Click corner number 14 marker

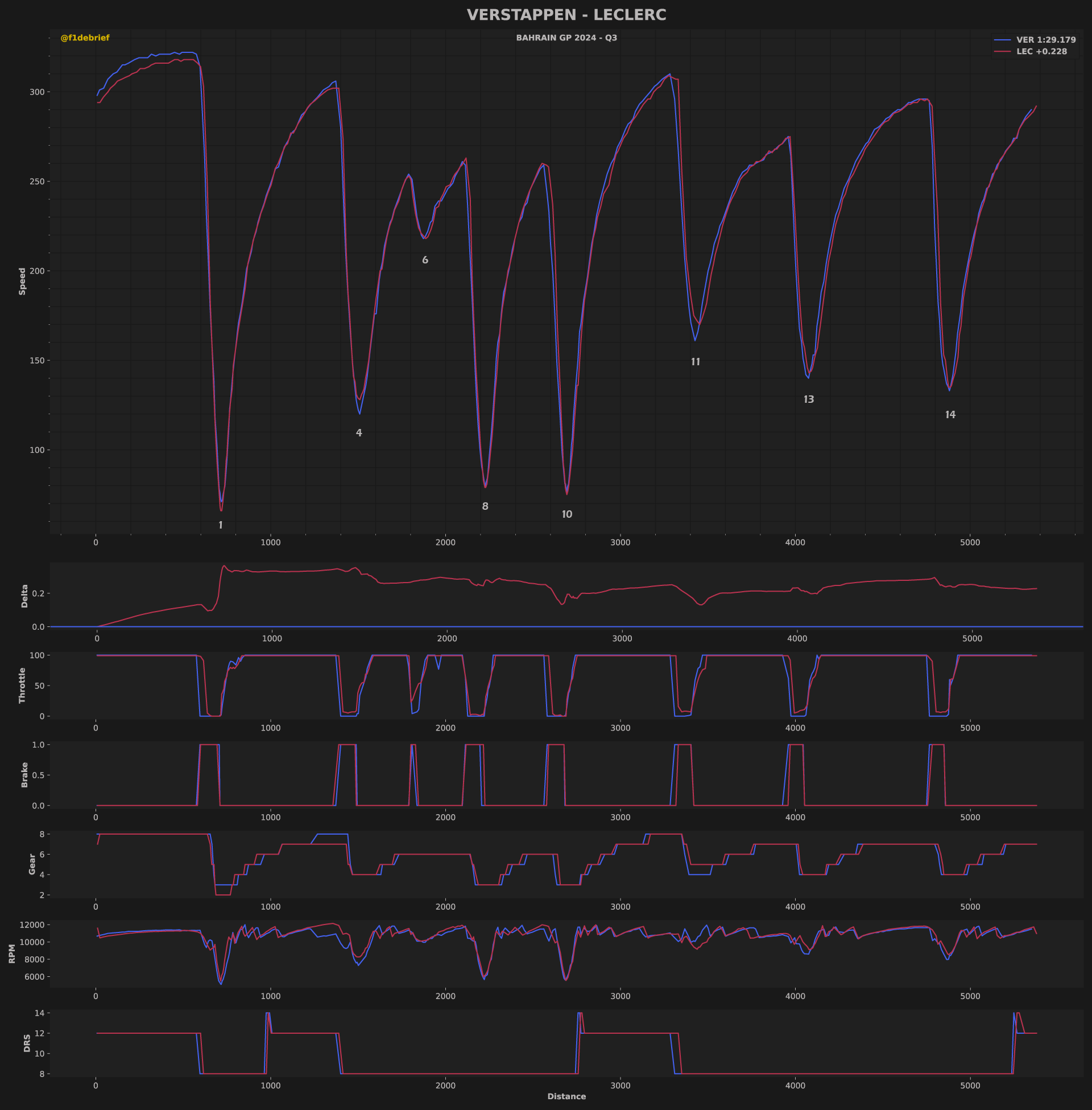(x=950, y=415)
